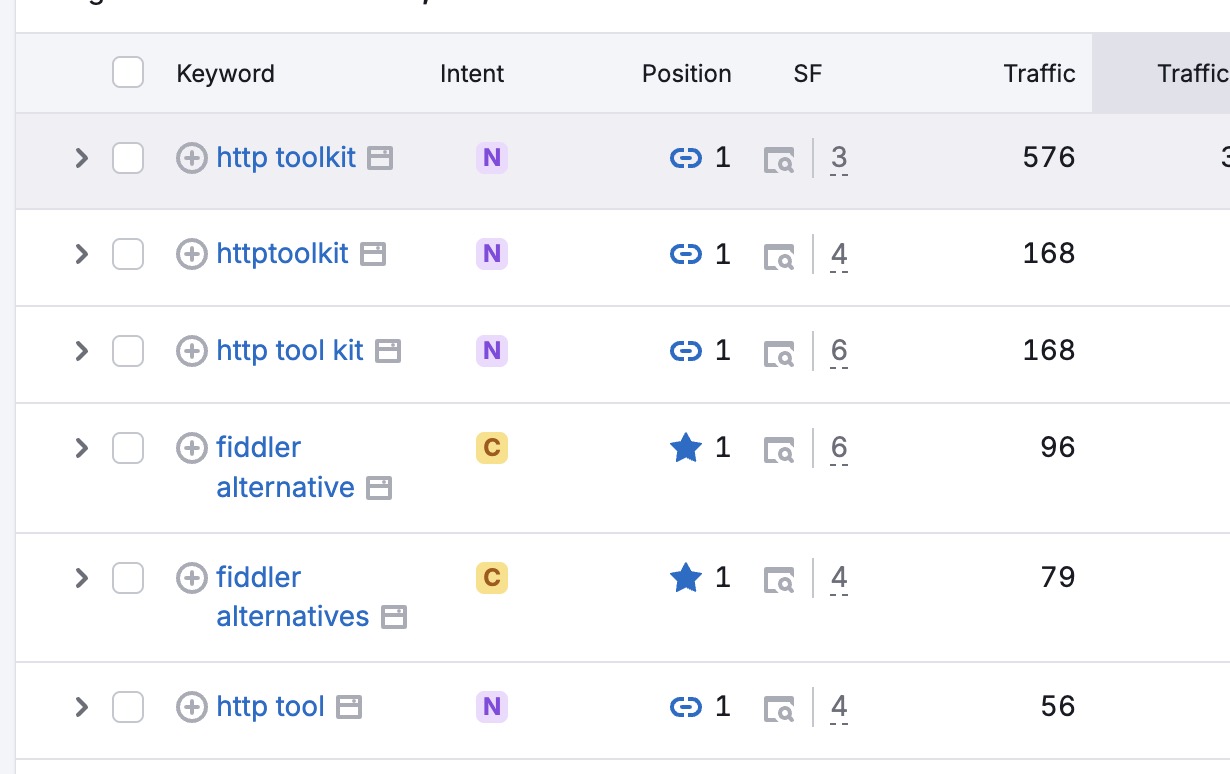The image size is (1230, 774).
Task: Click SERP features view icon in 'httptoolkit' row
Action: [x=779, y=256]
